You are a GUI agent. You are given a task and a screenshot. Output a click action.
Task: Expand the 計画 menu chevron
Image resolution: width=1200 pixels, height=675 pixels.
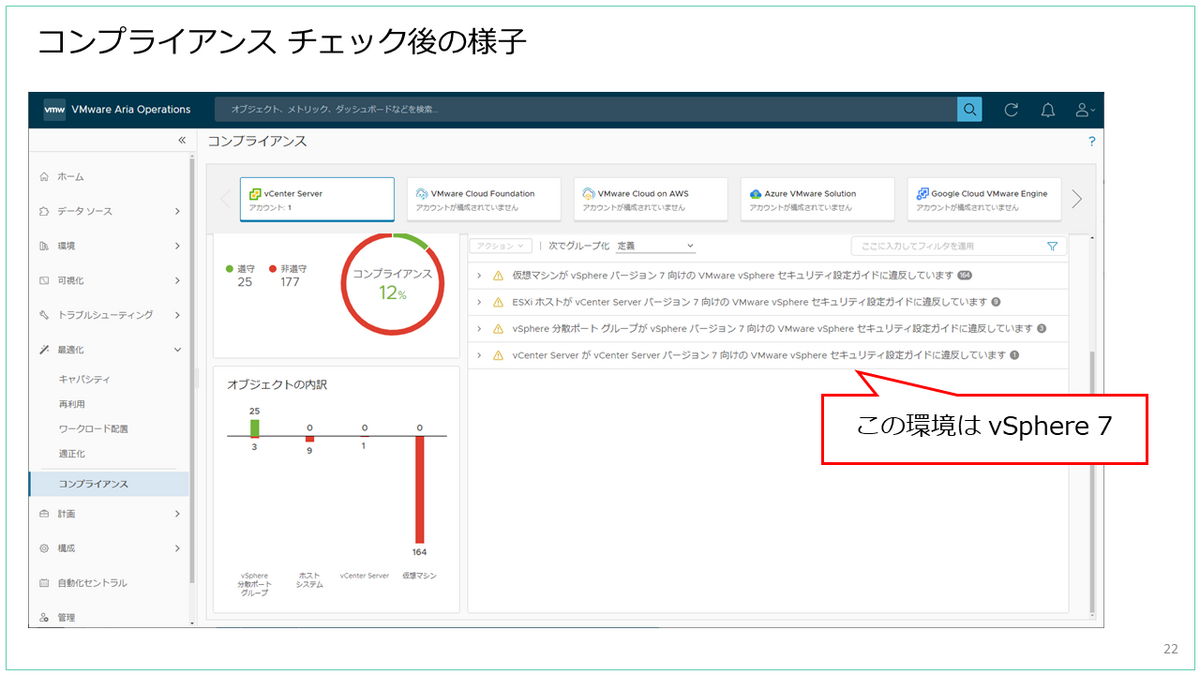177,514
